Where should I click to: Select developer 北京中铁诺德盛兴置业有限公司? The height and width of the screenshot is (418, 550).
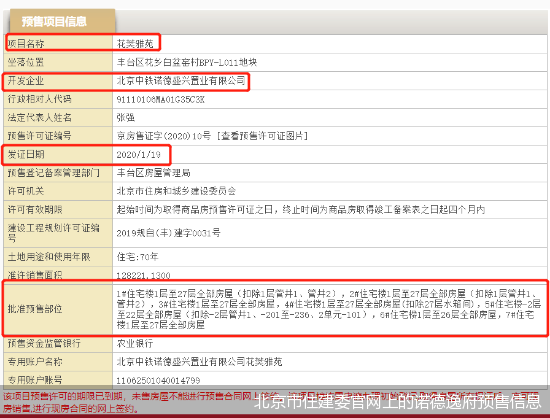(x=181, y=81)
